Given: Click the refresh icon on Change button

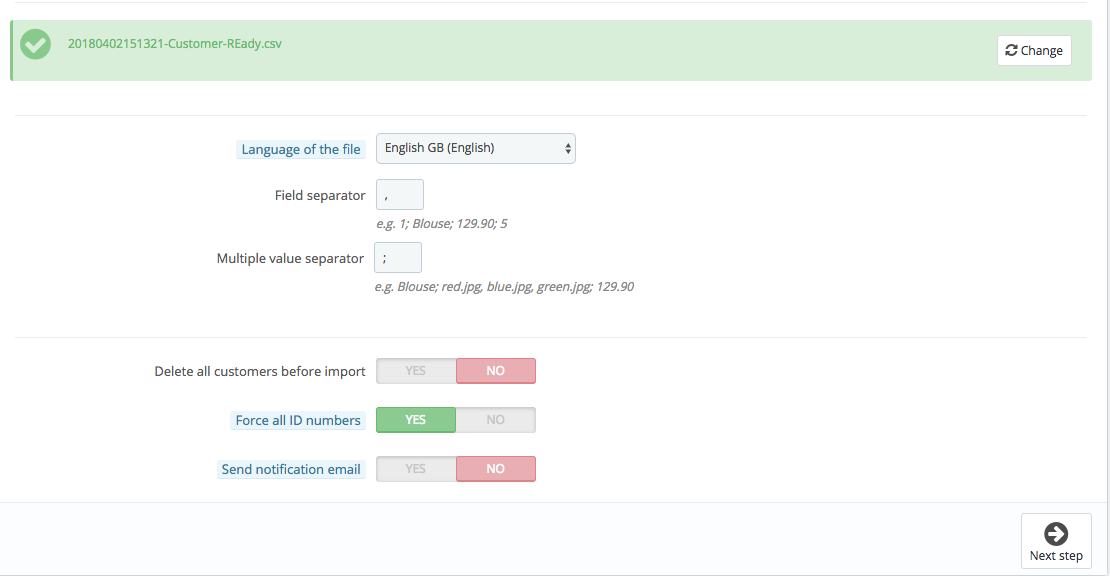Looking at the screenshot, I should click(x=1011, y=50).
